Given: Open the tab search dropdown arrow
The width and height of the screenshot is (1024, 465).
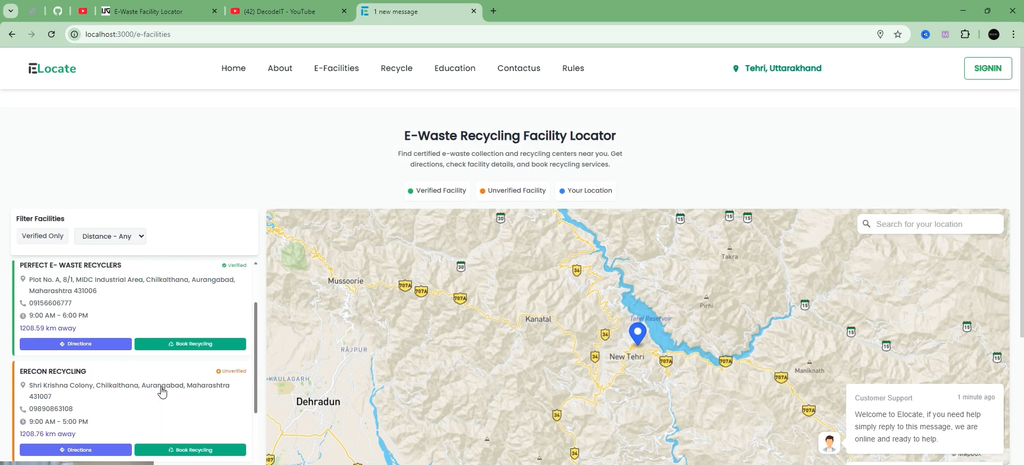Looking at the screenshot, I should pos(10,11).
